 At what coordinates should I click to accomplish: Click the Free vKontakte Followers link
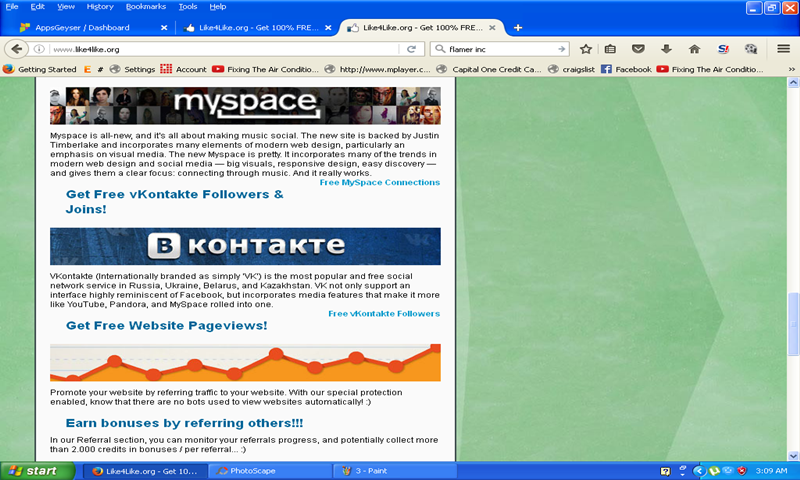(383, 313)
